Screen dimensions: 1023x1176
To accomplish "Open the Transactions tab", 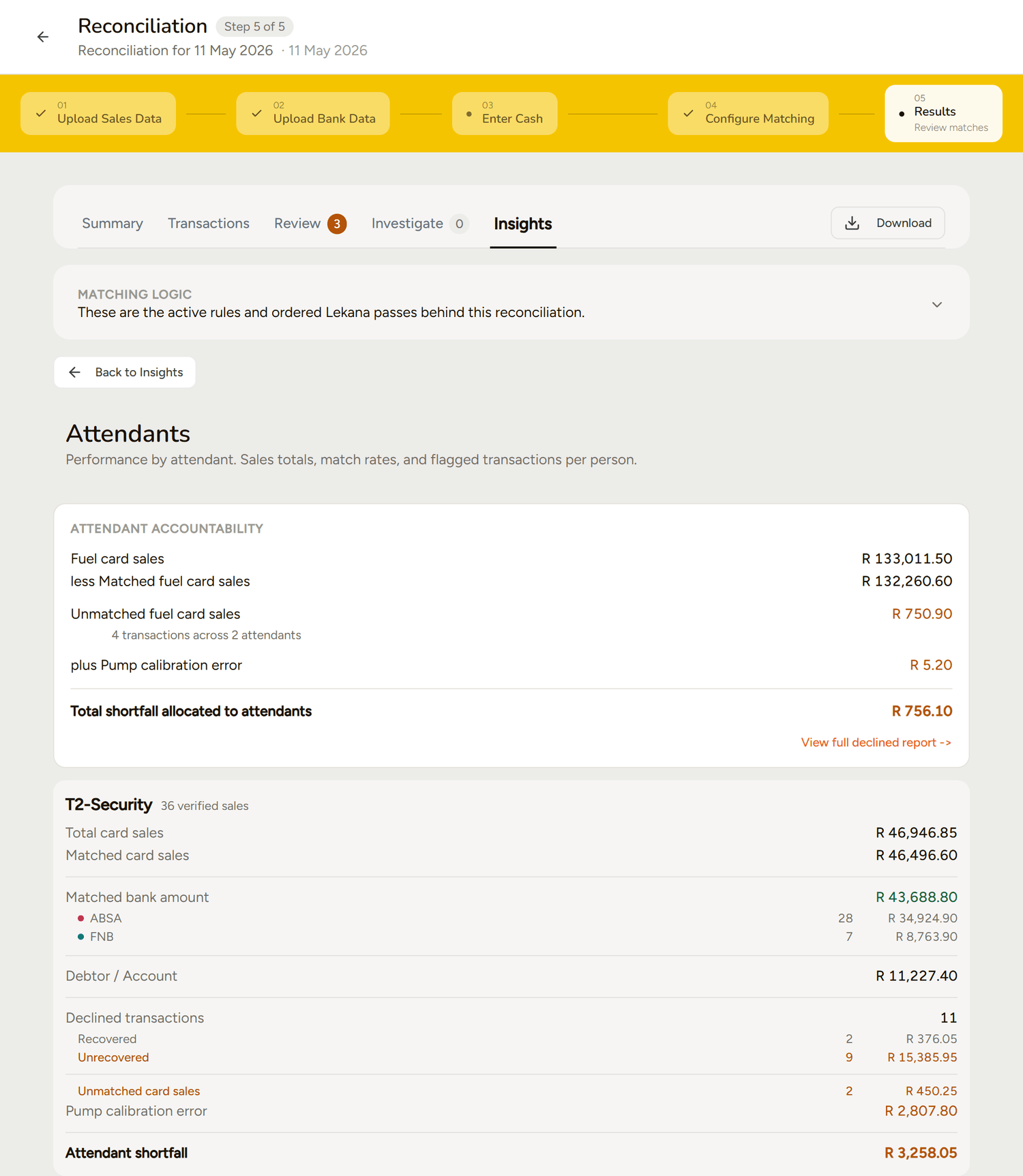I will [209, 224].
